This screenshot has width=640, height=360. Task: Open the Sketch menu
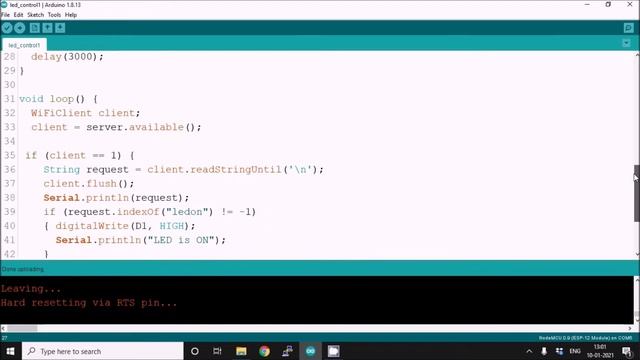pos(36,15)
